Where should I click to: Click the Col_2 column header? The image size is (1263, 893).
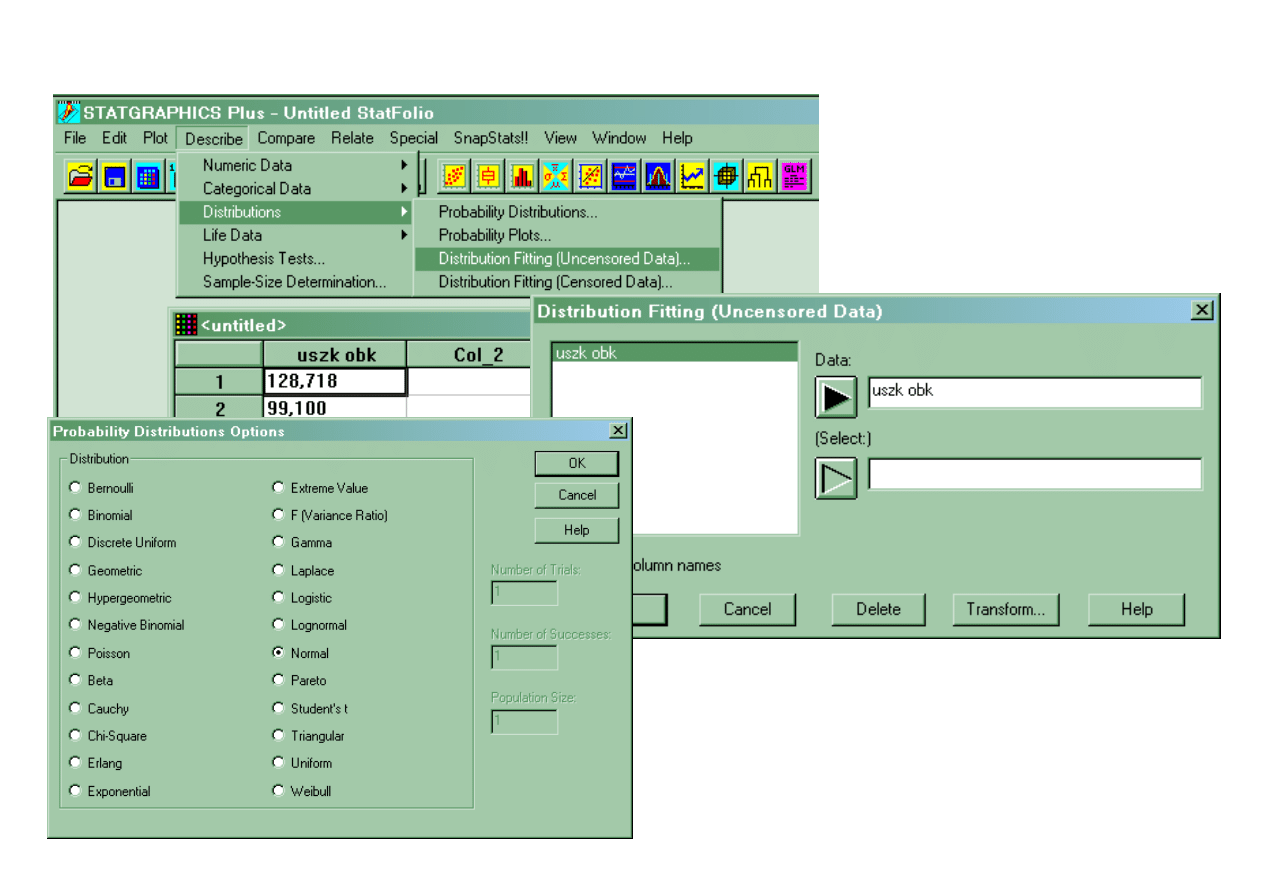point(469,354)
